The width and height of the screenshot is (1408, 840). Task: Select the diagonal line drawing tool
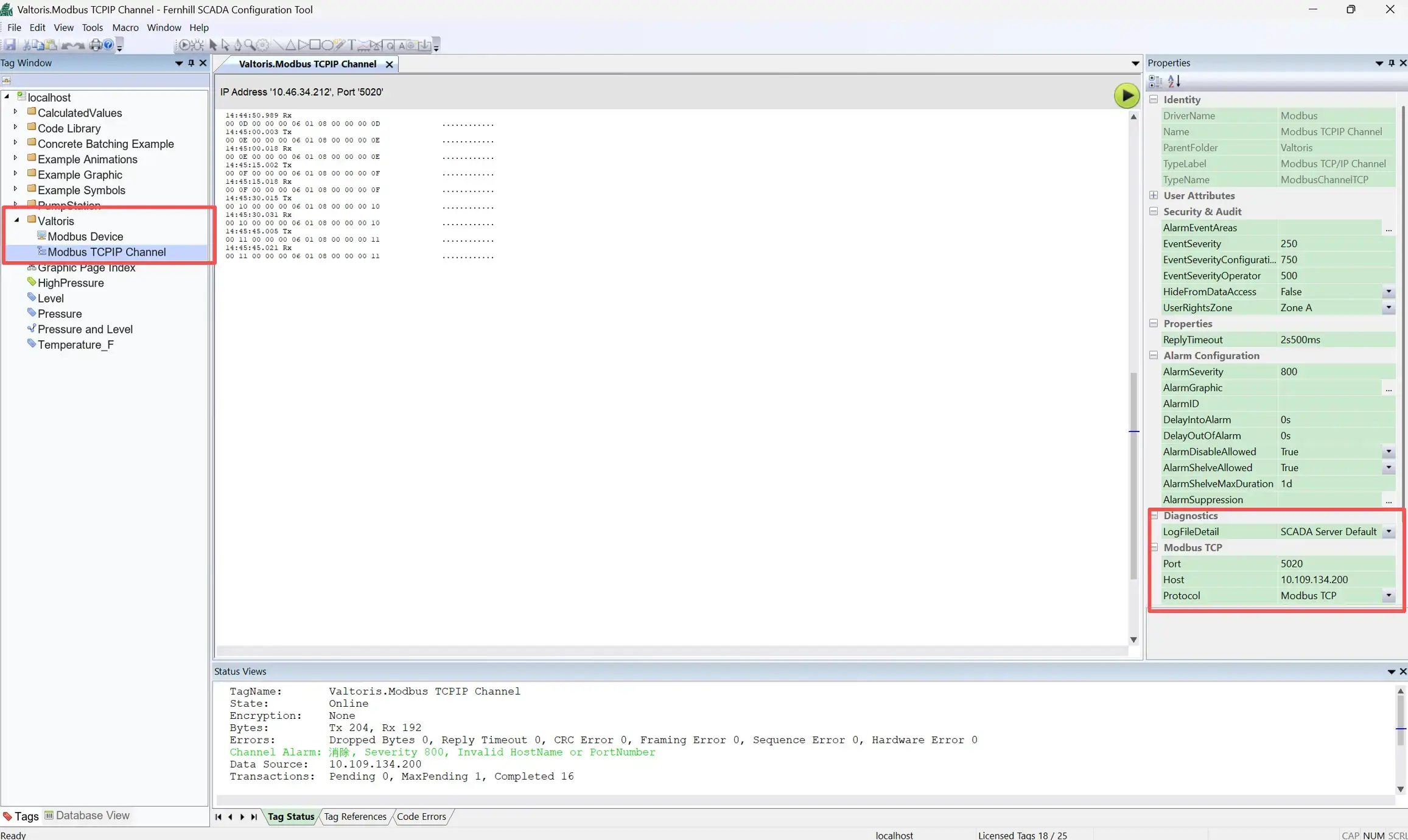278,45
